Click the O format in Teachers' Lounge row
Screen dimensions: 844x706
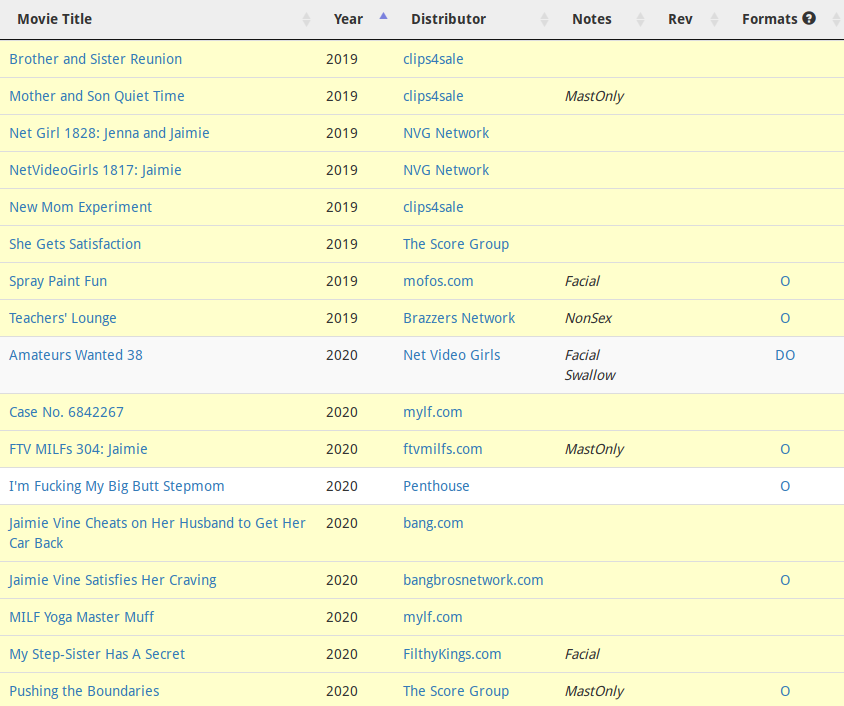tap(785, 319)
